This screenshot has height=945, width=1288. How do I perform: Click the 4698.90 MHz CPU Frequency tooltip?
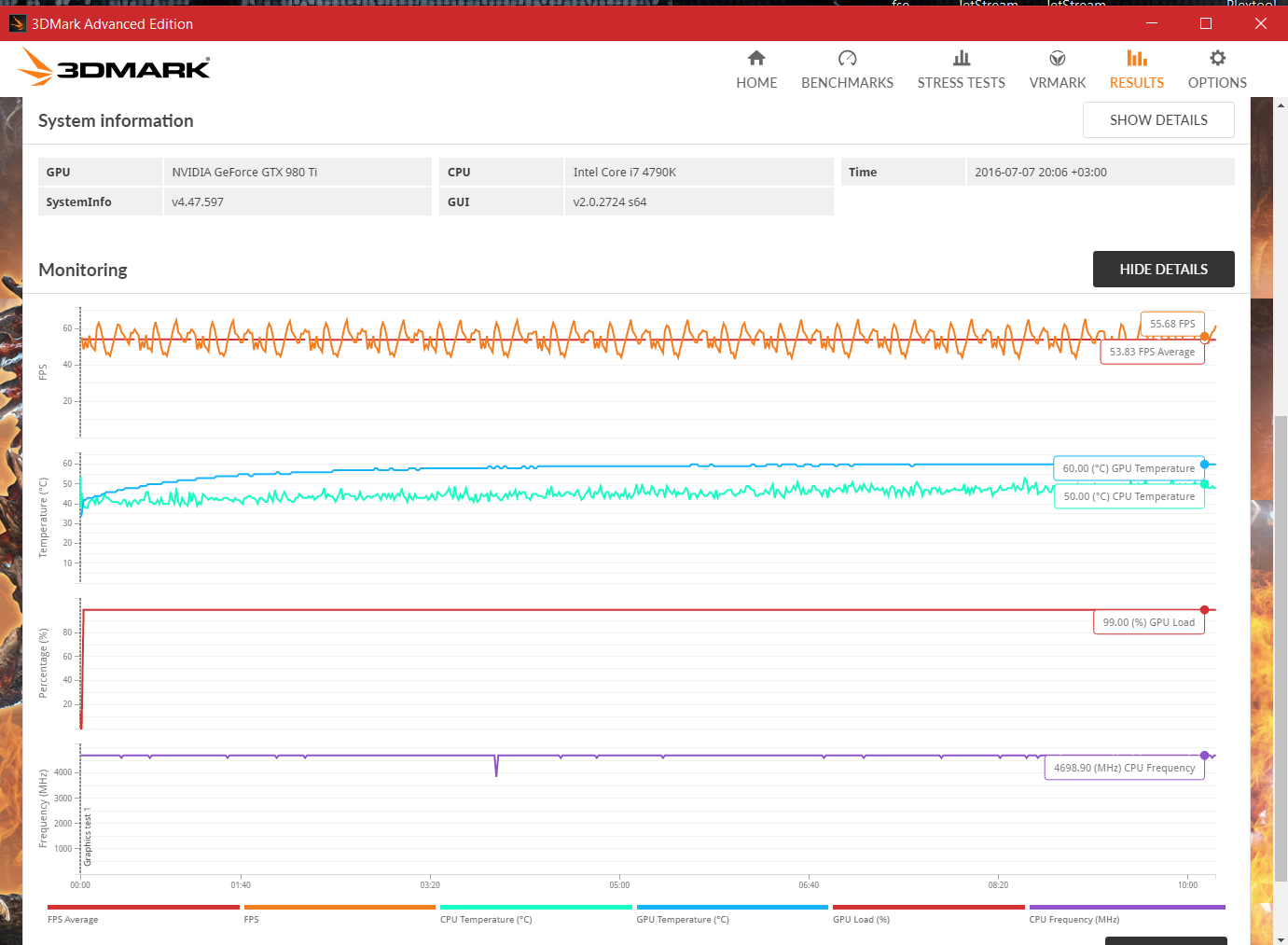pyautogui.click(x=1124, y=768)
